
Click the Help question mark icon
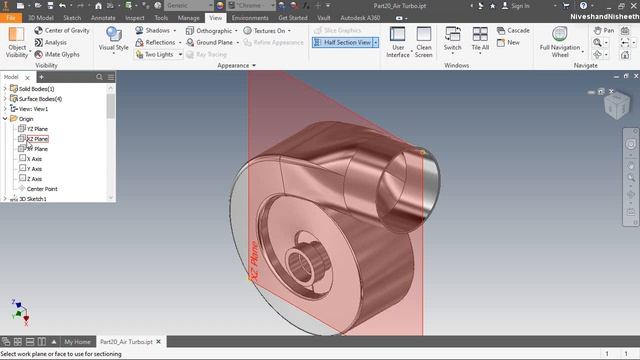583,6
